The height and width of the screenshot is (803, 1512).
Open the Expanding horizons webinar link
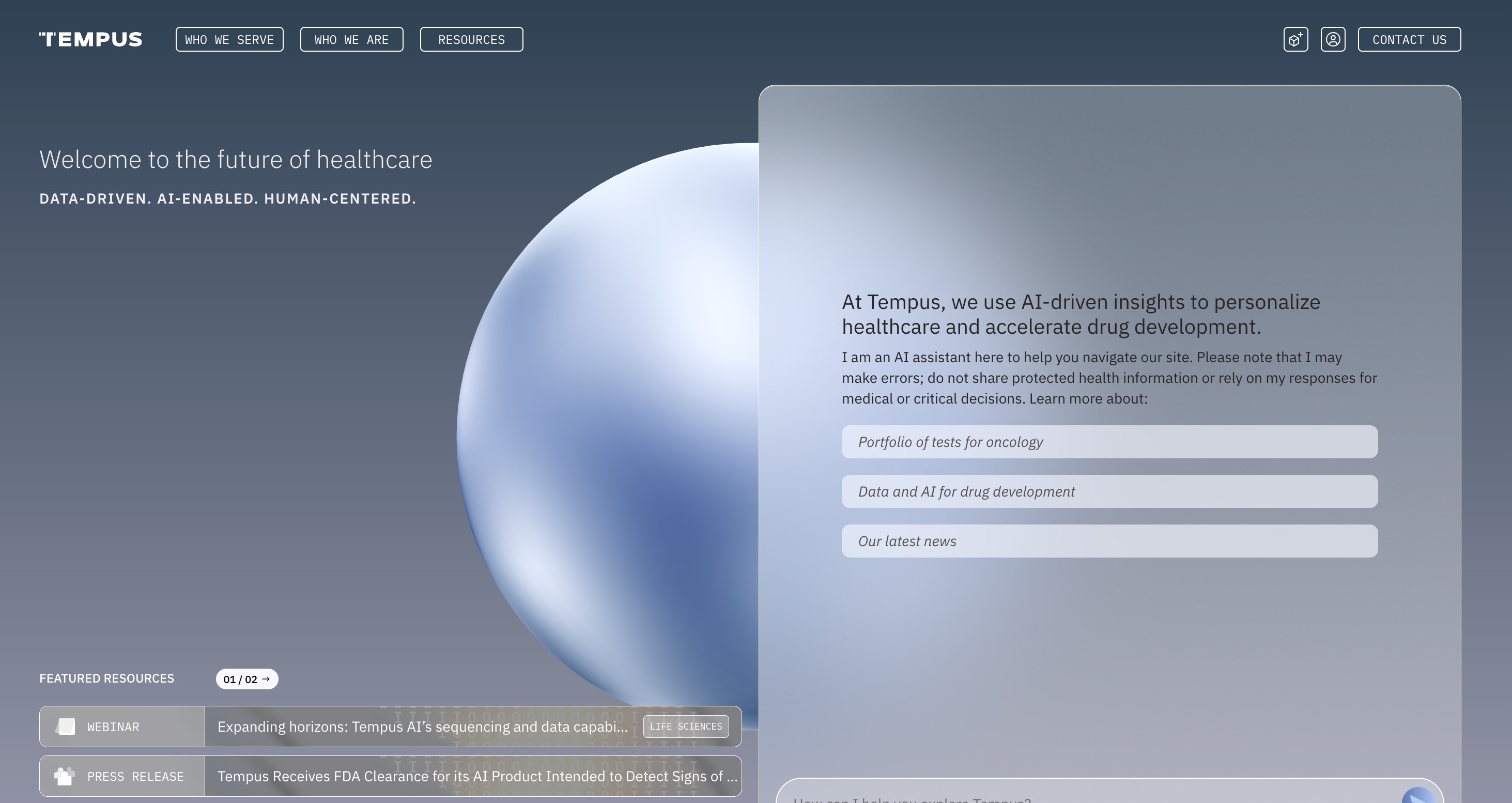tap(423, 727)
